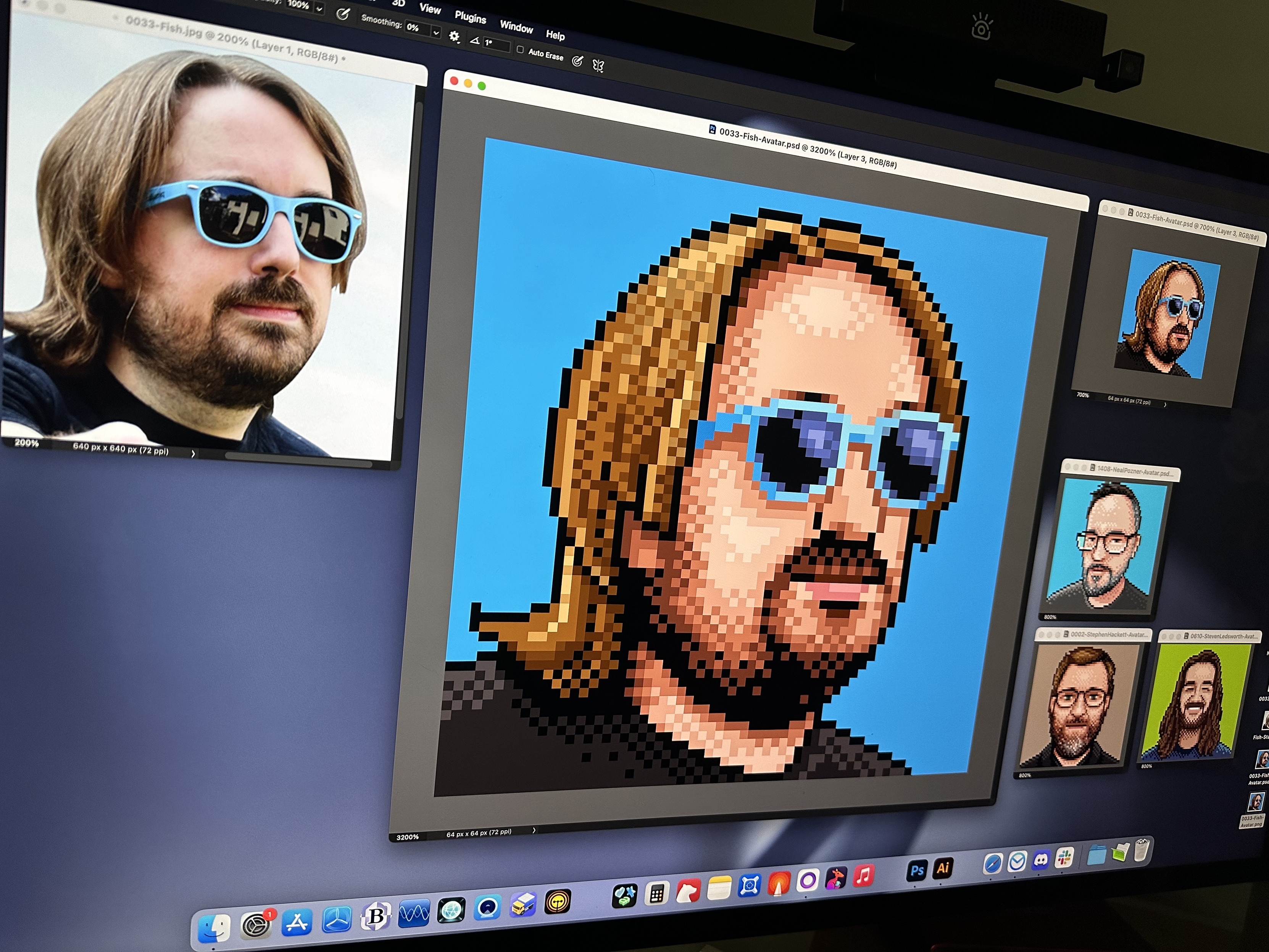
Task: Open Discord from the dock
Action: [1041, 860]
